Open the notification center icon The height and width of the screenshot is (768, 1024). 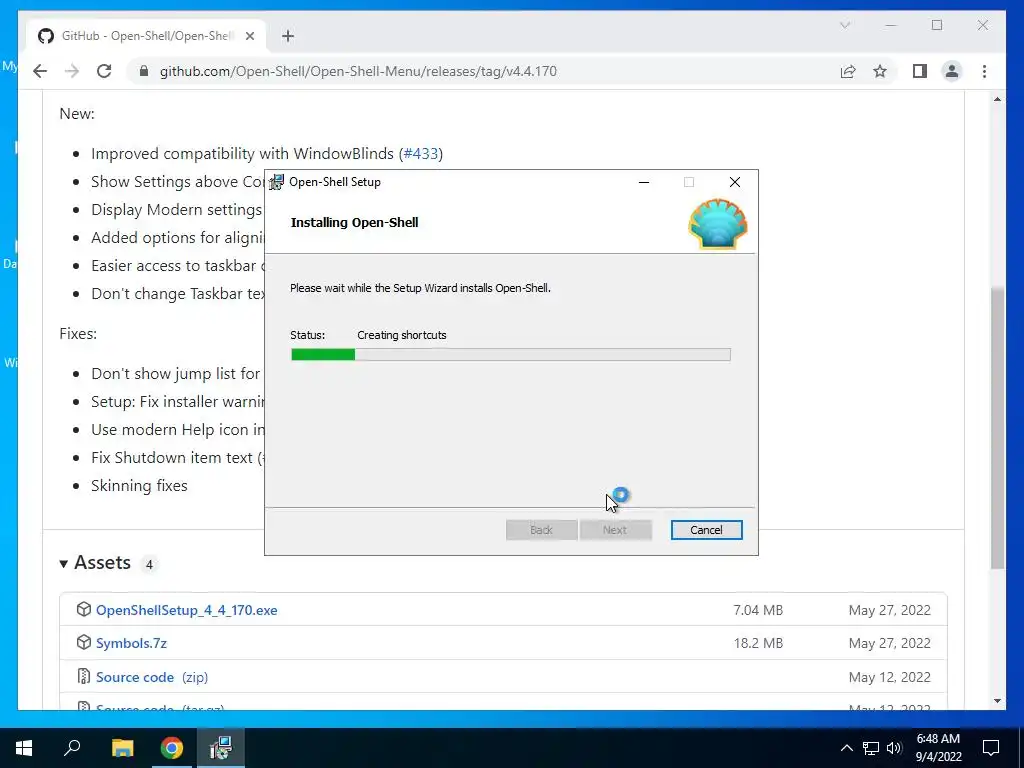(991, 748)
